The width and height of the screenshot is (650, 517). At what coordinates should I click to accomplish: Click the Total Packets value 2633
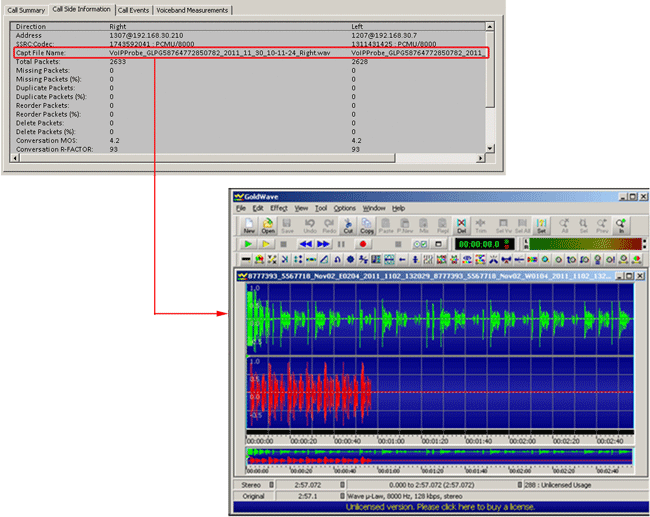(x=118, y=61)
